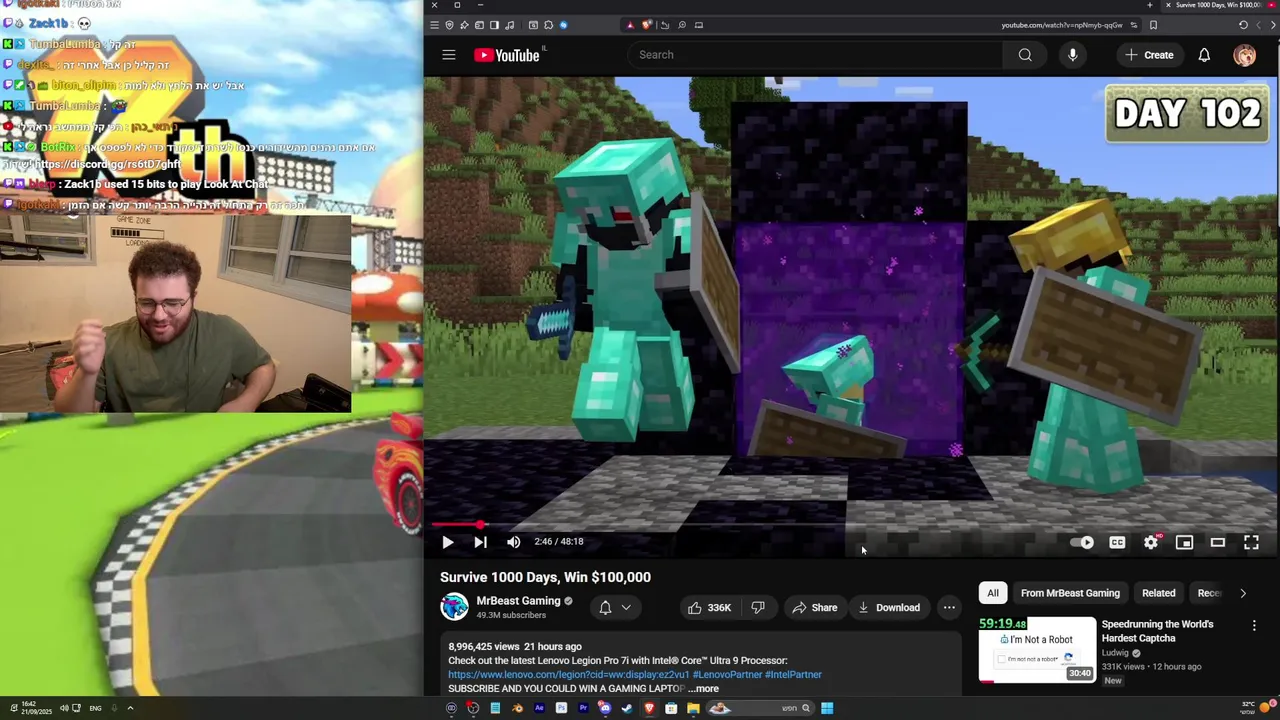The width and height of the screenshot is (1280, 720).
Task: Open the browser shield icon
Action: [x=449, y=25]
